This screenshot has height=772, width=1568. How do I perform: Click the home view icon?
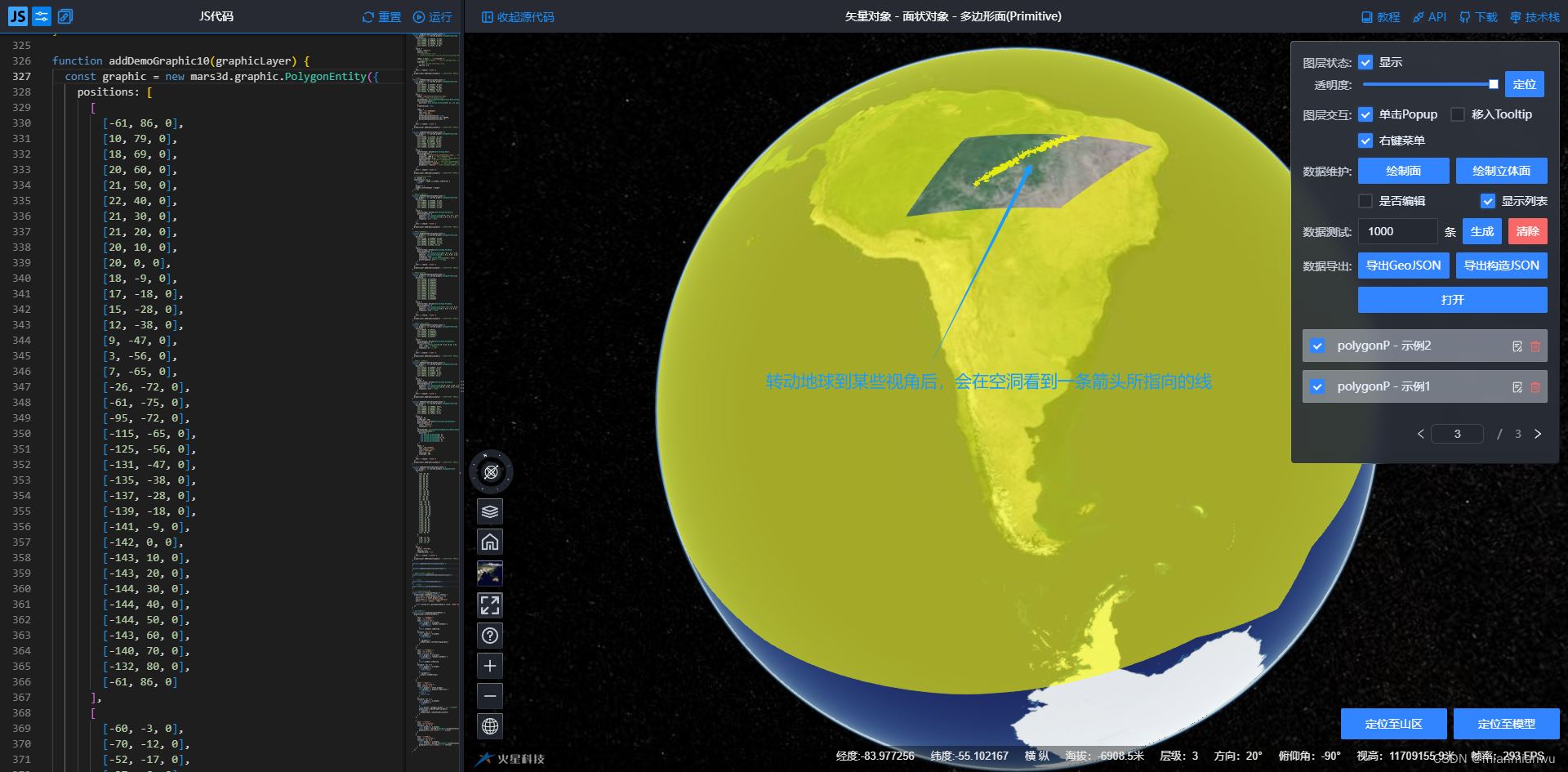click(490, 541)
